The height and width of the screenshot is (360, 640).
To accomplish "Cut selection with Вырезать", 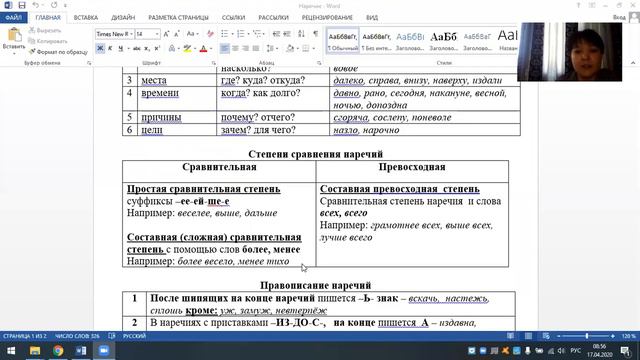I will [x=44, y=31].
